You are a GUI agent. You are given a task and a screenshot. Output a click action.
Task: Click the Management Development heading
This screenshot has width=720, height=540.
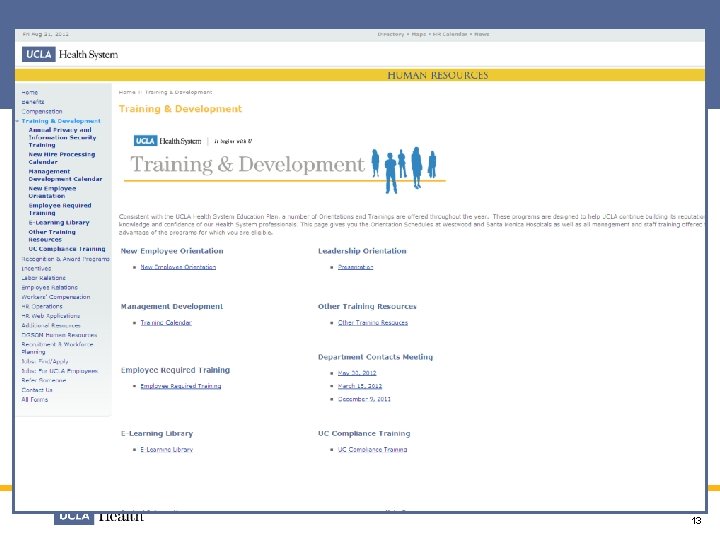(172, 307)
